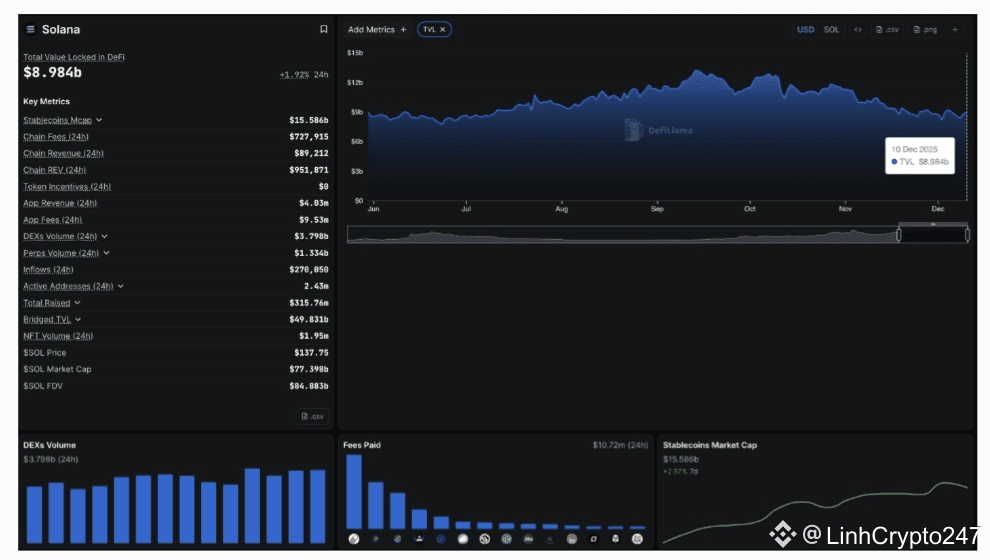This screenshot has height=560, width=990.
Task: Click the $137.75 SOL price value
Action: click(x=311, y=353)
